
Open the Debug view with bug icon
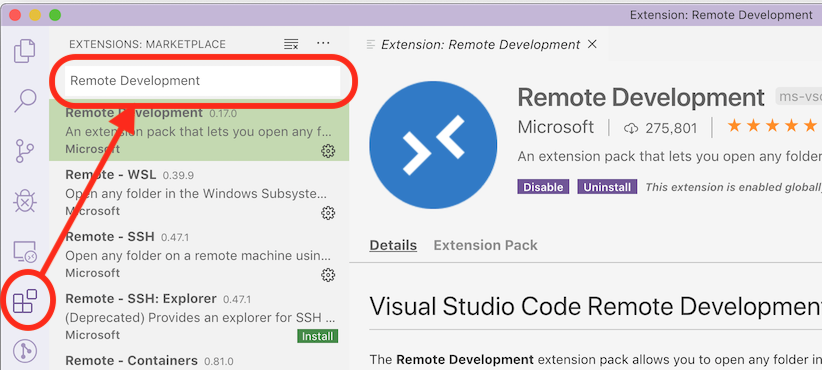click(25, 201)
